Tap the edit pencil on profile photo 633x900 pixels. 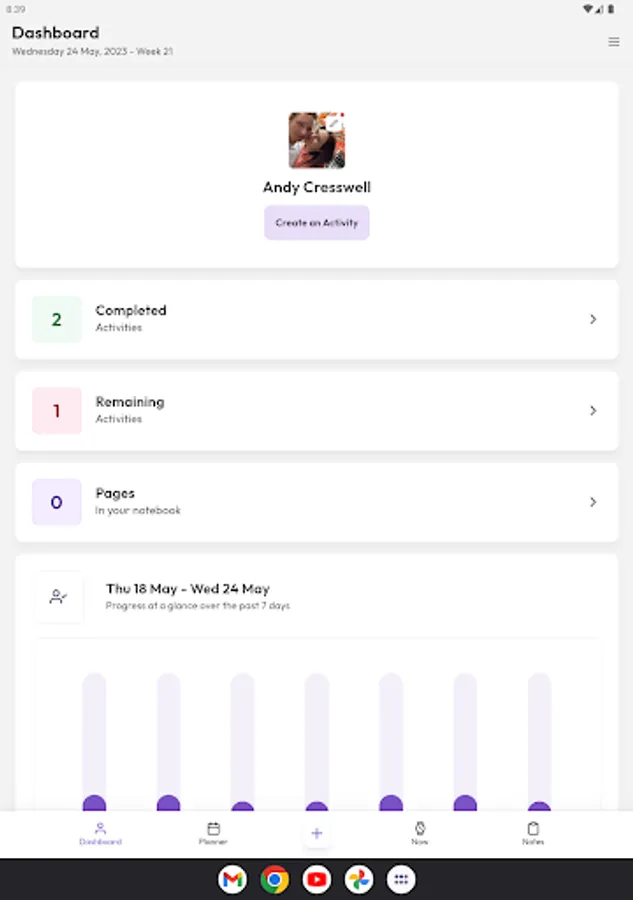334,122
